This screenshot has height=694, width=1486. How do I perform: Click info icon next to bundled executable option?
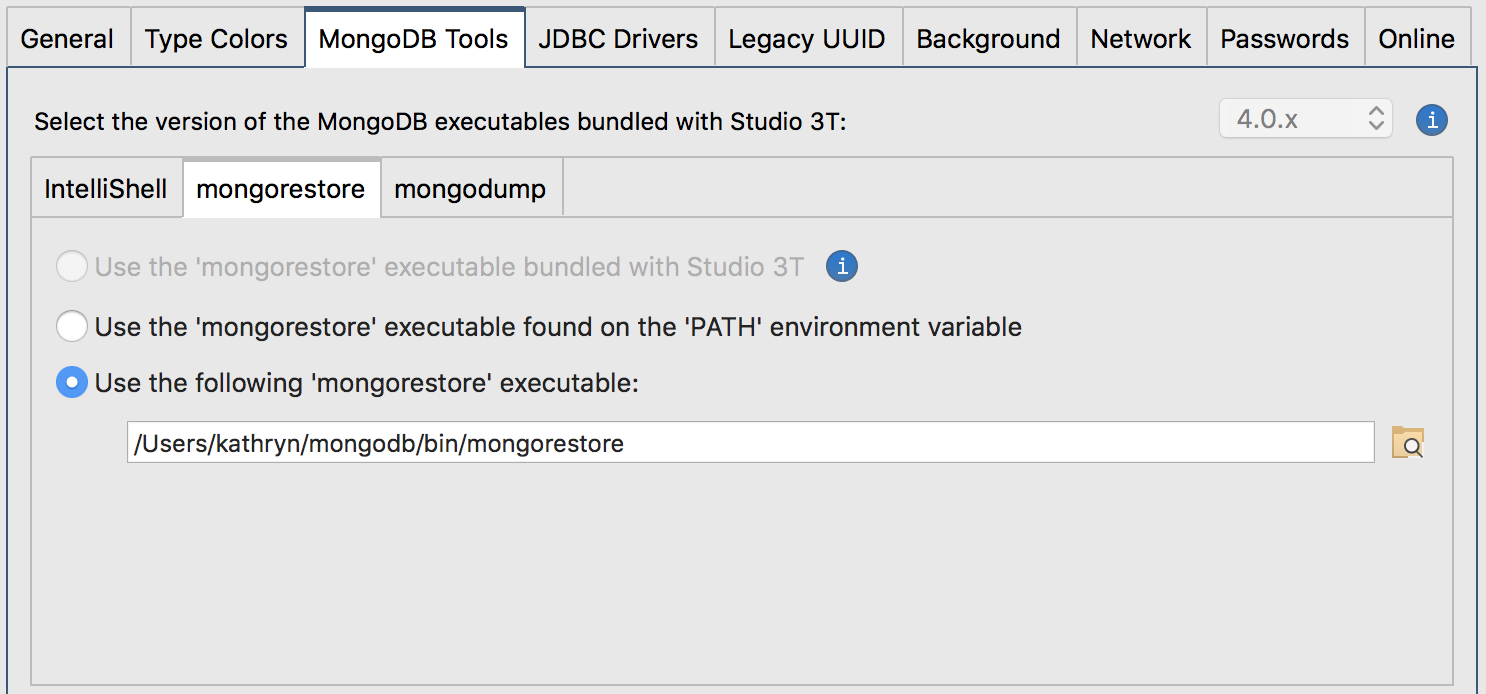pyautogui.click(x=841, y=267)
